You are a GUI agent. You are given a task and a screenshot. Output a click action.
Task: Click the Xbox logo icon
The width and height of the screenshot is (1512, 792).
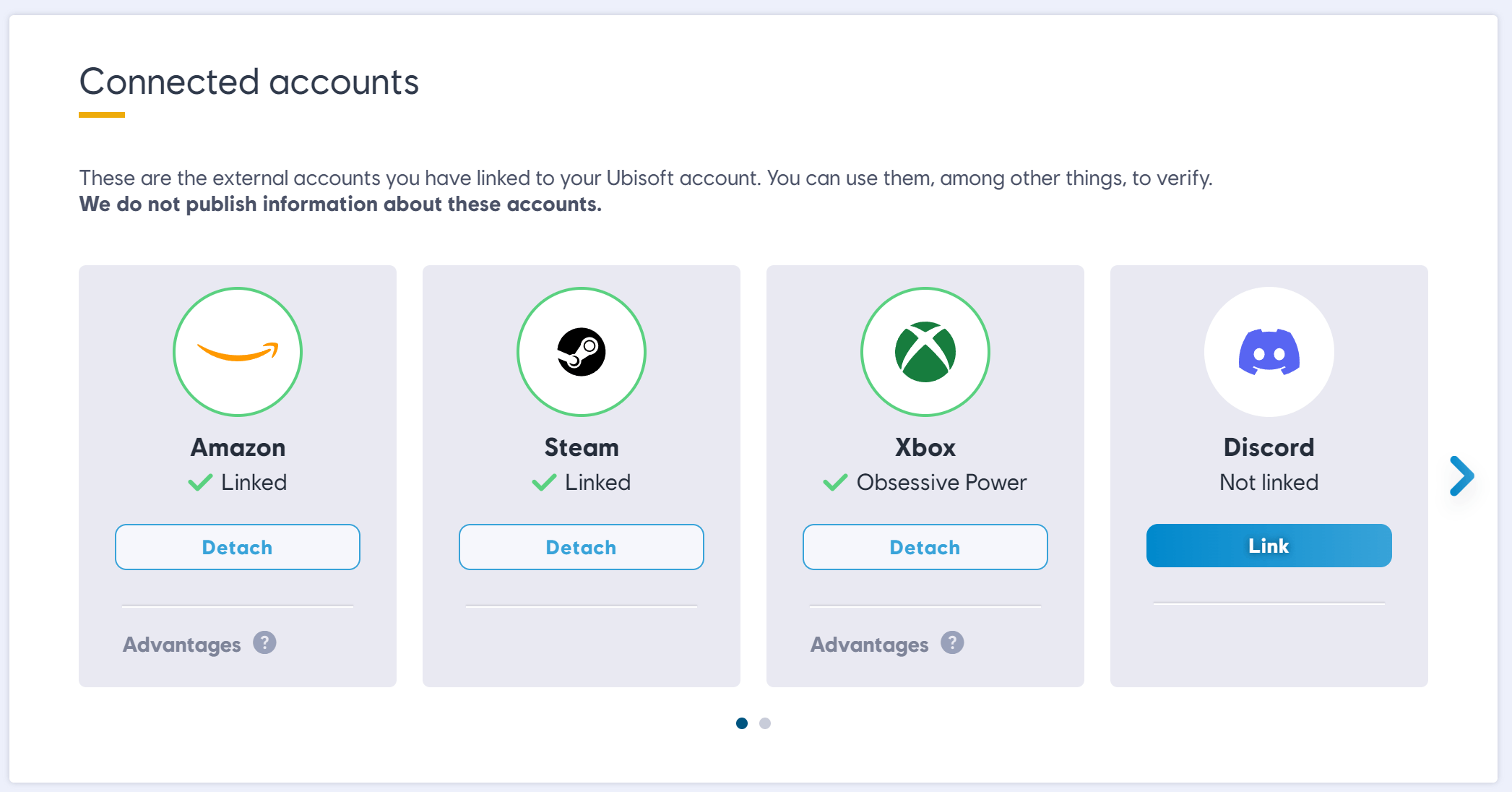pyautogui.click(x=925, y=352)
